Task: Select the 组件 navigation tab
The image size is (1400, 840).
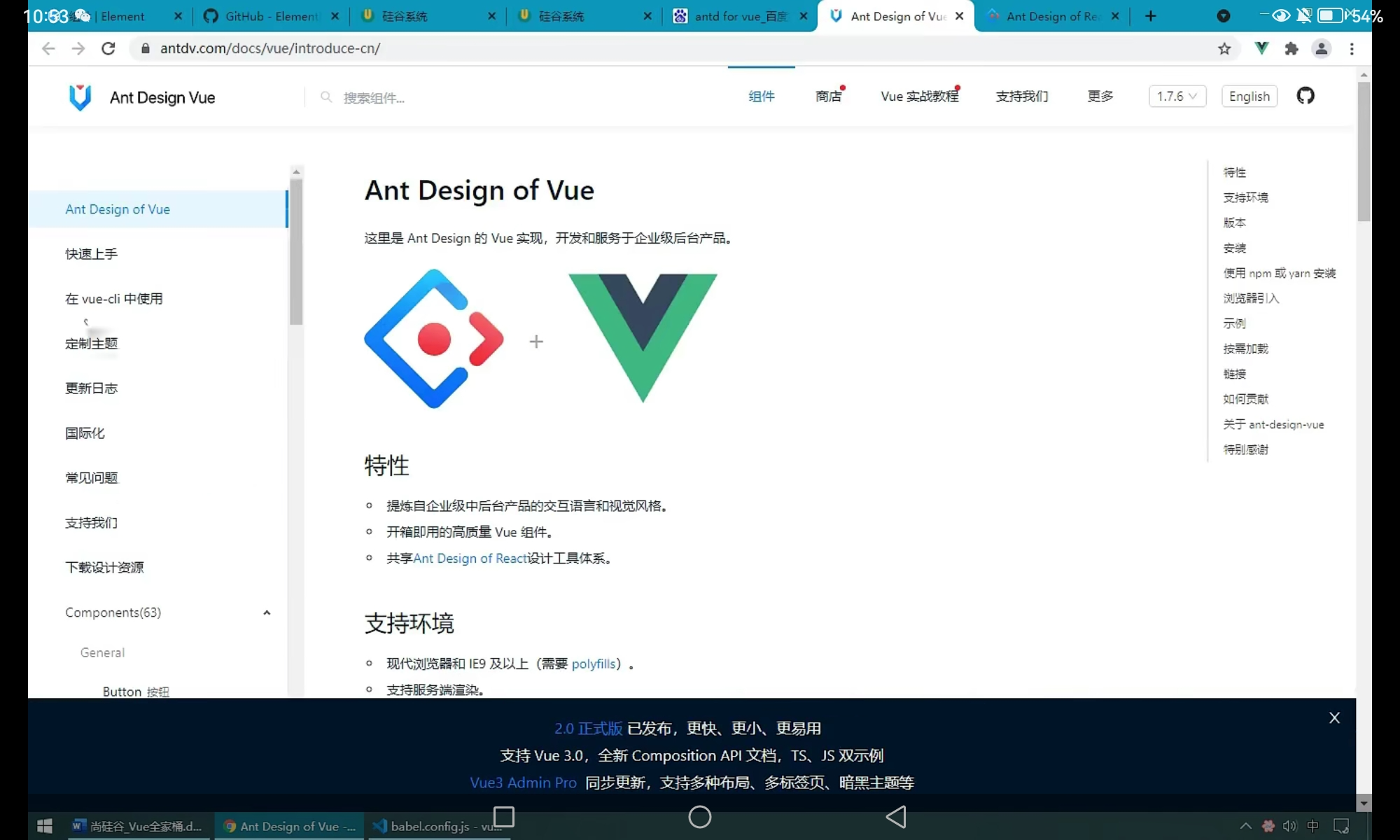Action: coord(762,96)
